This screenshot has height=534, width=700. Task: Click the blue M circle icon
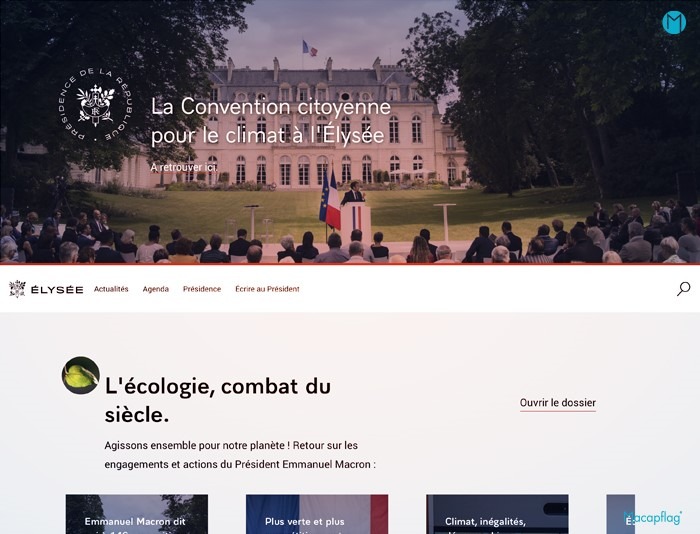click(x=674, y=22)
